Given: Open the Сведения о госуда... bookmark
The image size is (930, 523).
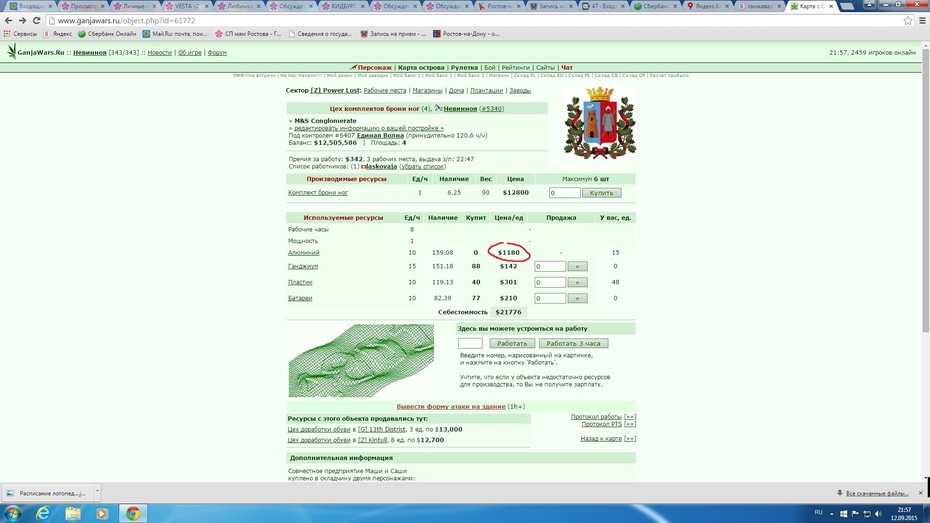Looking at the screenshot, I should pos(320,34).
